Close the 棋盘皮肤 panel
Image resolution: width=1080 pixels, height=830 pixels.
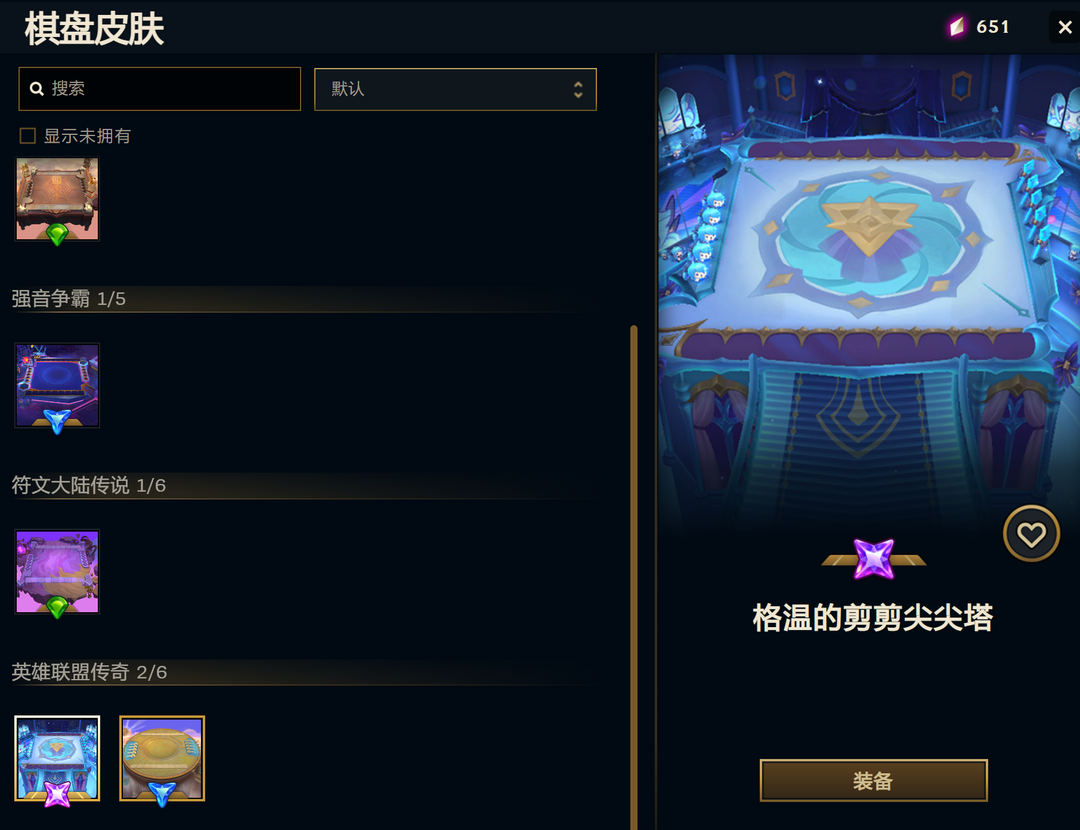(x=1064, y=28)
